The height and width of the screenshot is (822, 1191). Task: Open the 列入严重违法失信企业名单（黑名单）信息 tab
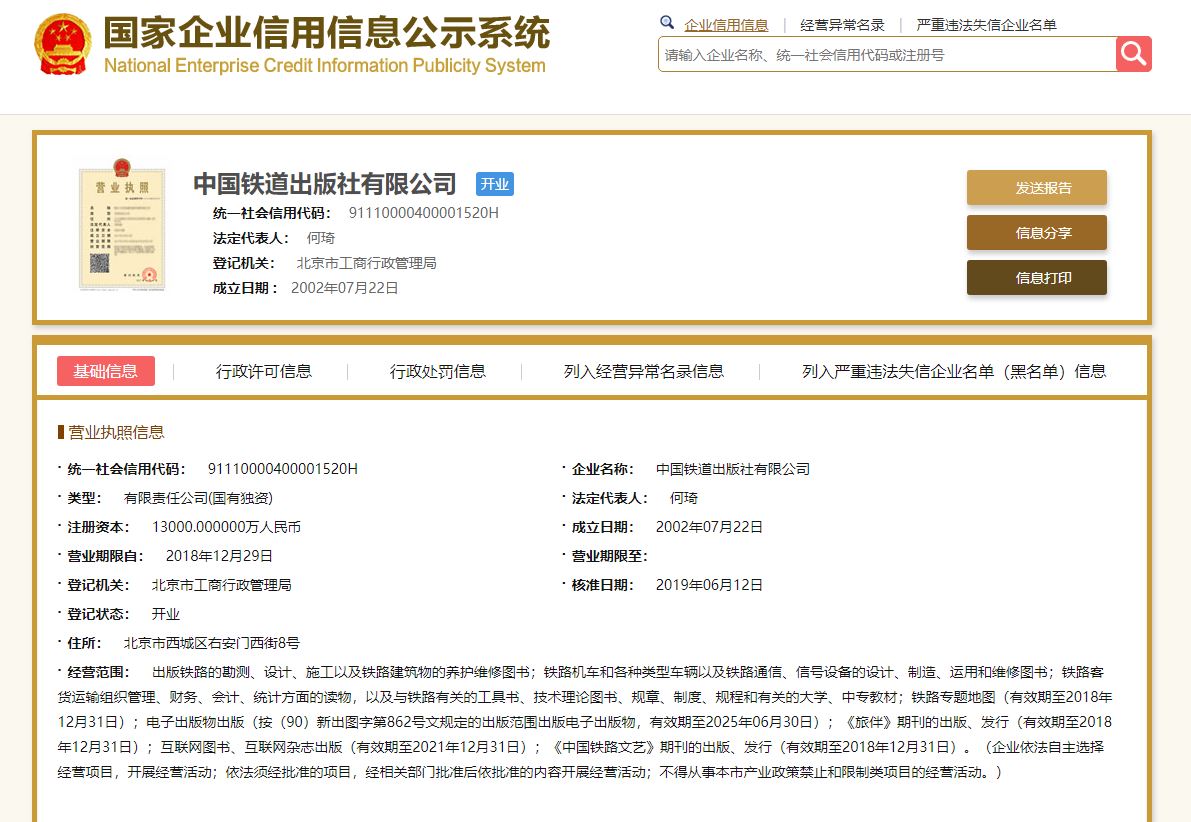click(x=954, y=371)
